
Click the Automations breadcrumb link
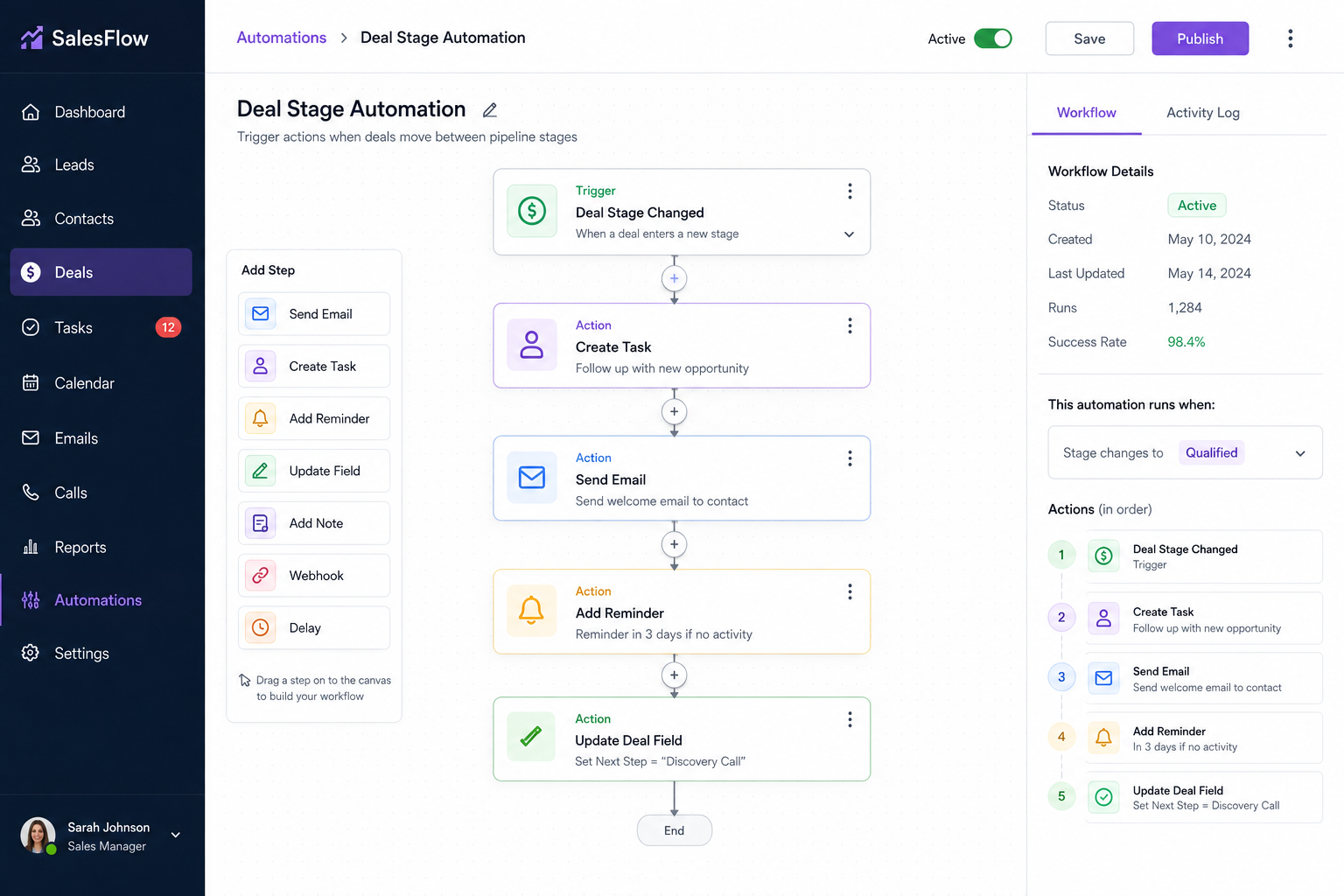point(281,38)
